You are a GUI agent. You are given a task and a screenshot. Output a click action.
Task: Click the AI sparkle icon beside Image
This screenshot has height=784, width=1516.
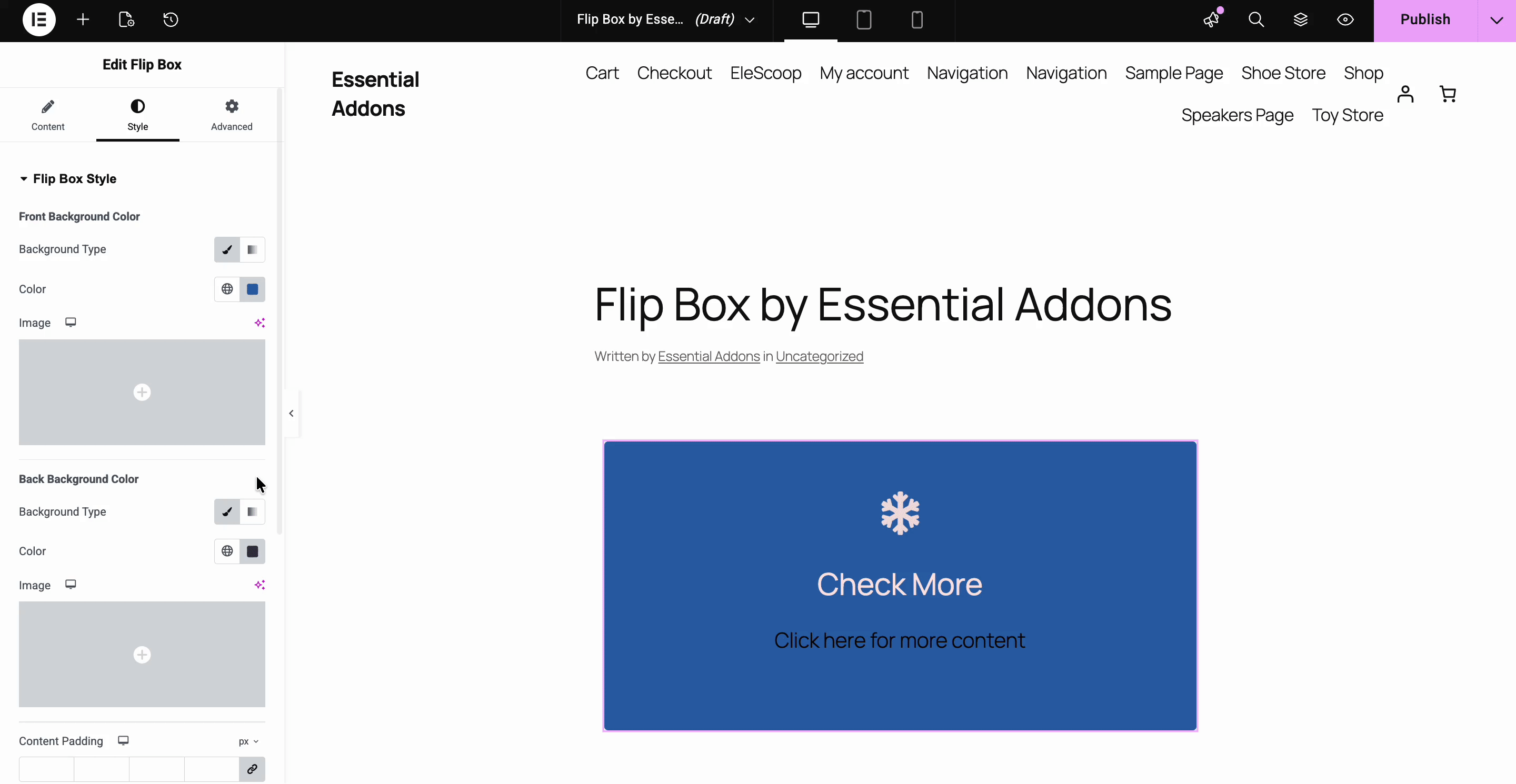point(260,323)
